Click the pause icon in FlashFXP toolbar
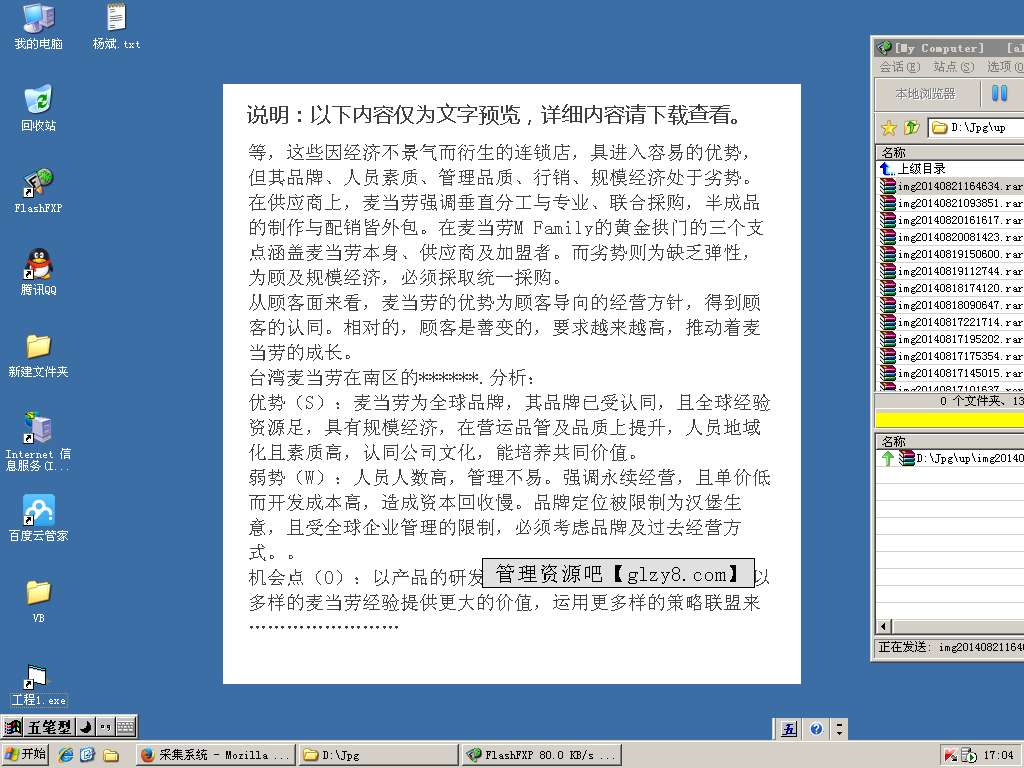Viewport: 1024px width, 768px height. (x=999, y=93)
